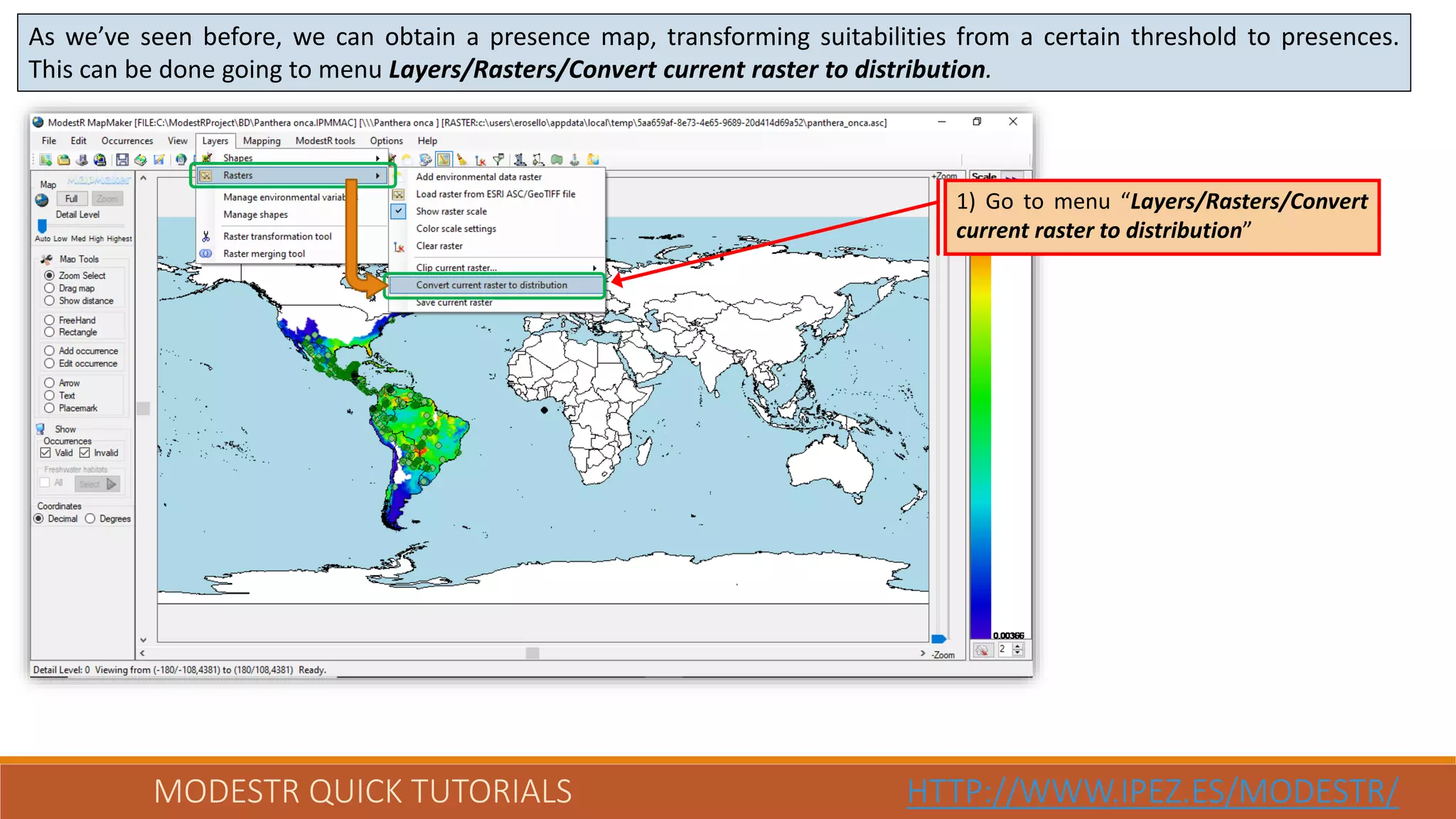Click the horizontal scrollbar thumb below map
Viewport: 1456px width, 819px height.
click(532, 653)
